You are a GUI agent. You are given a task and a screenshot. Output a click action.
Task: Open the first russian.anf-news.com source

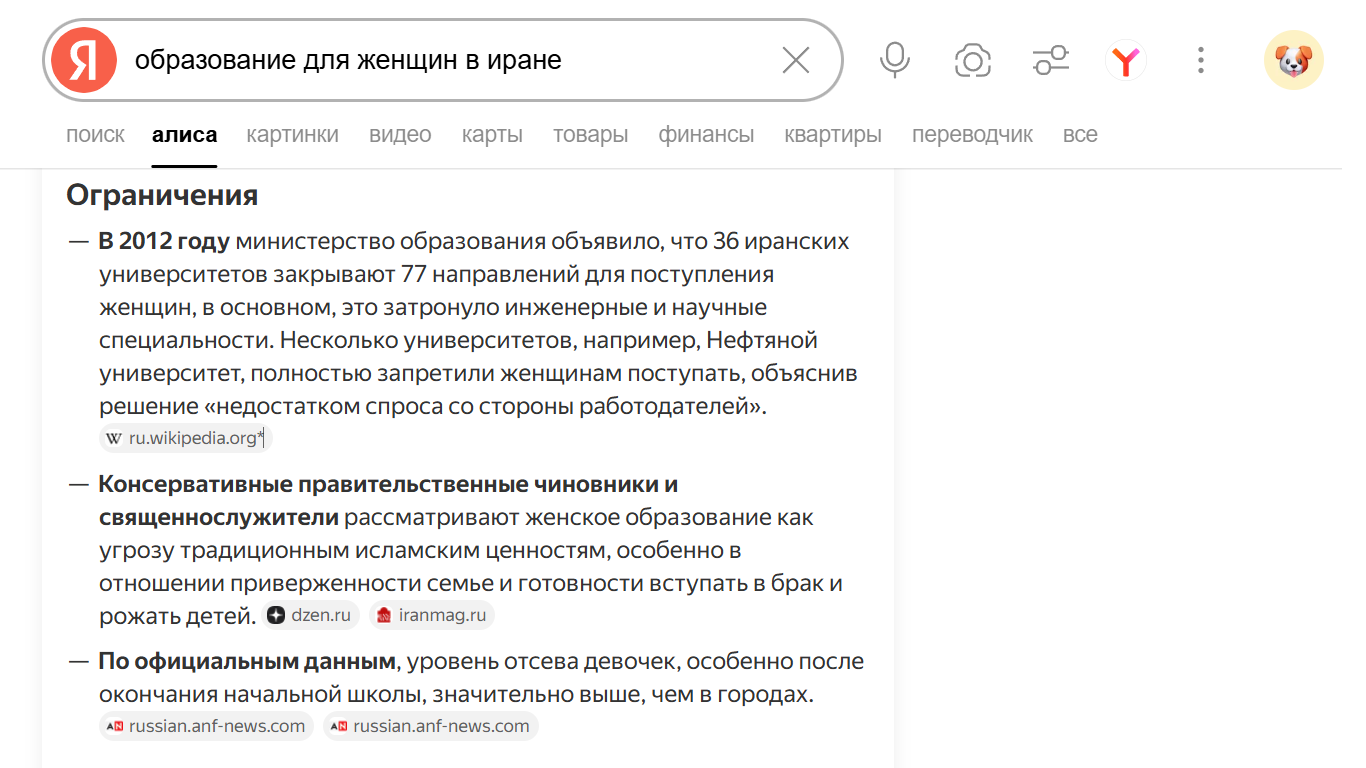(207, 726)
